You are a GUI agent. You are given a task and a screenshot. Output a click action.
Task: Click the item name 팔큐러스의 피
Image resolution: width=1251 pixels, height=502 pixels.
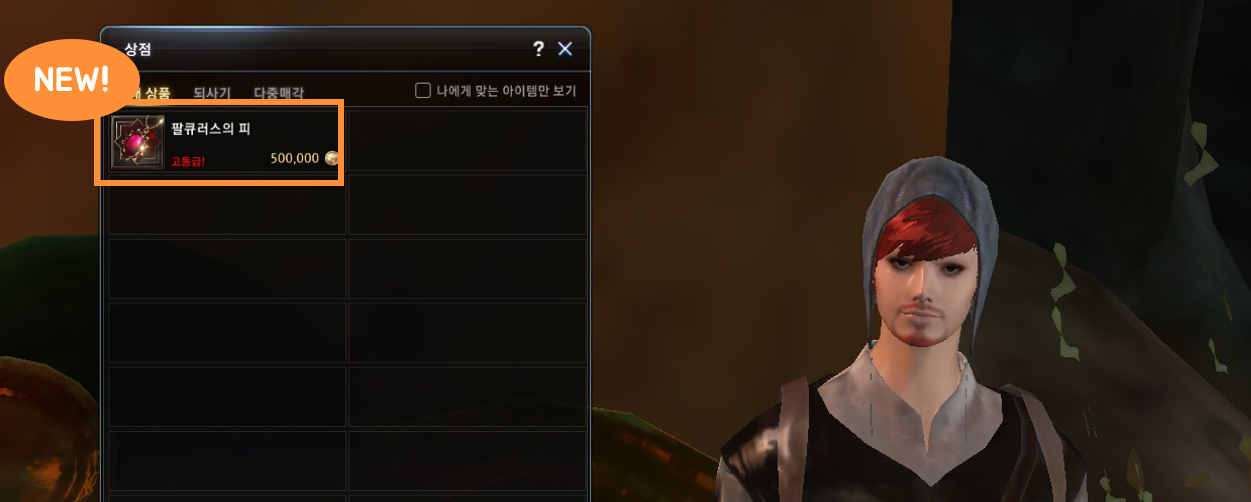[210, 128]
